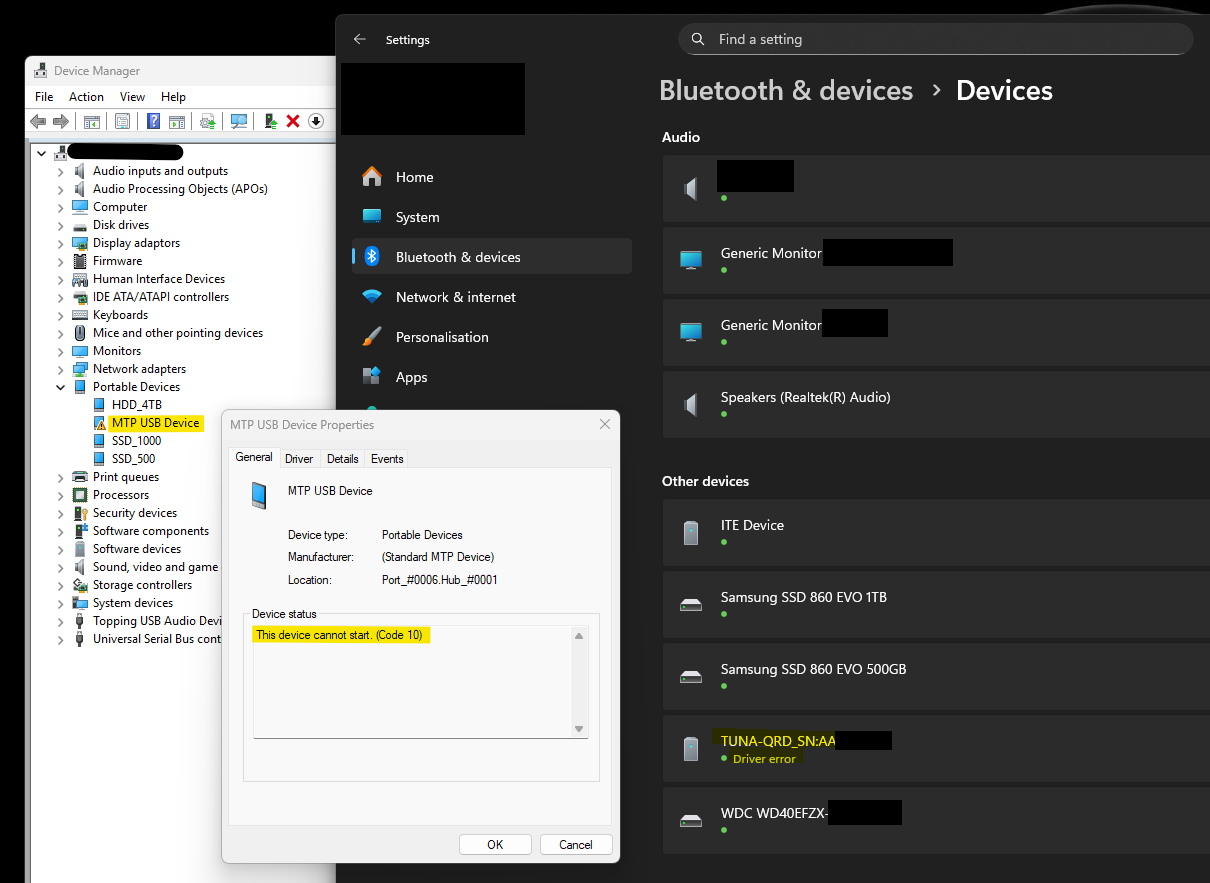Open the Events tab
The height and width of the screenshot is (883, 1210).
[x=387, y=459]
